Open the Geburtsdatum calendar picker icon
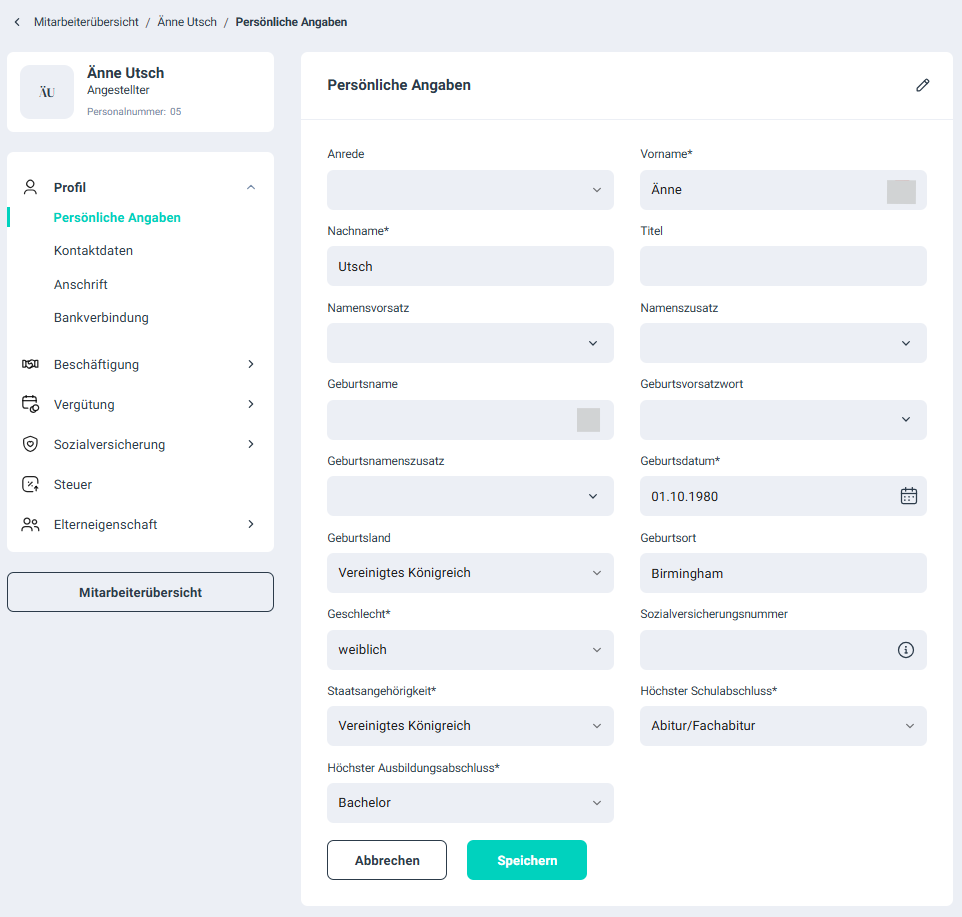The height and width of the screenshot is (917, 962). coord(908,496)
